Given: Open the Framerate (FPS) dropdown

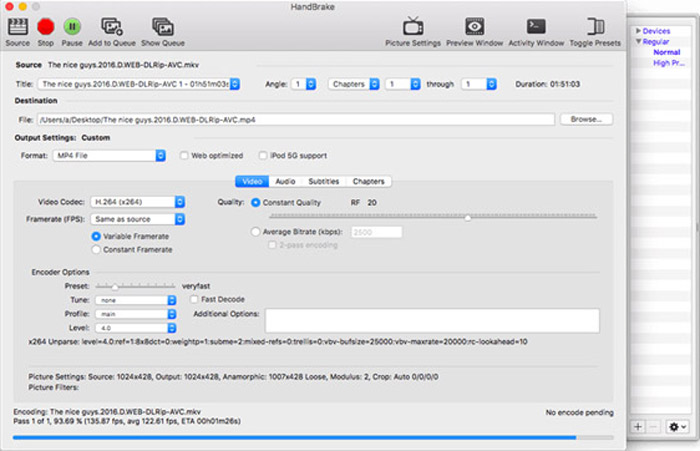Looking at the screenshot, I should (138, 219).
